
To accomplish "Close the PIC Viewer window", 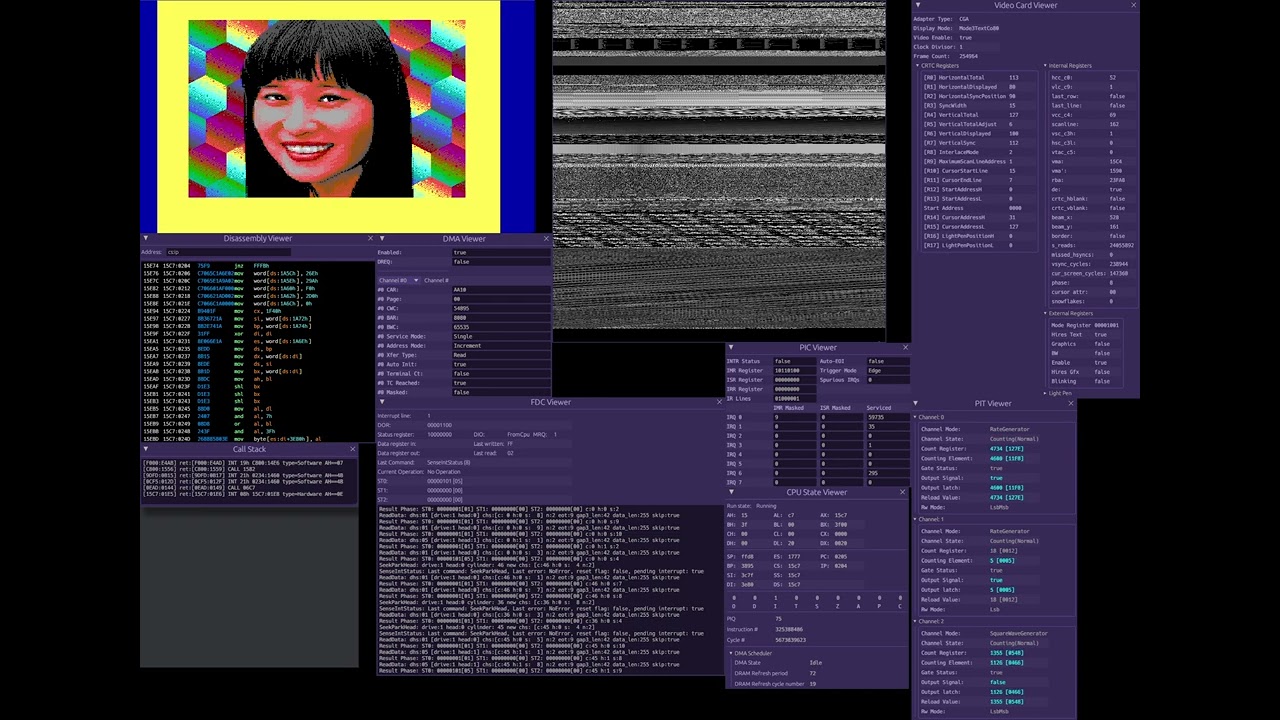I will 905,347.
